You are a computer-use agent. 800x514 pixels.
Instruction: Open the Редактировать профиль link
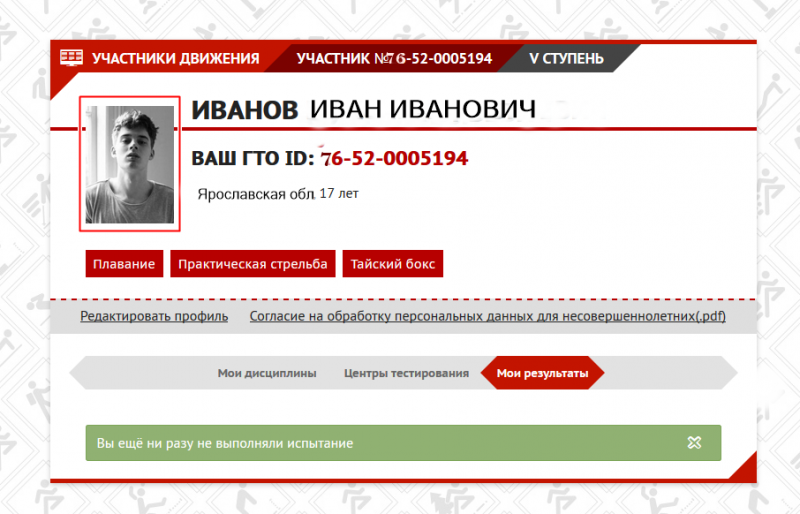pos(154,316)
